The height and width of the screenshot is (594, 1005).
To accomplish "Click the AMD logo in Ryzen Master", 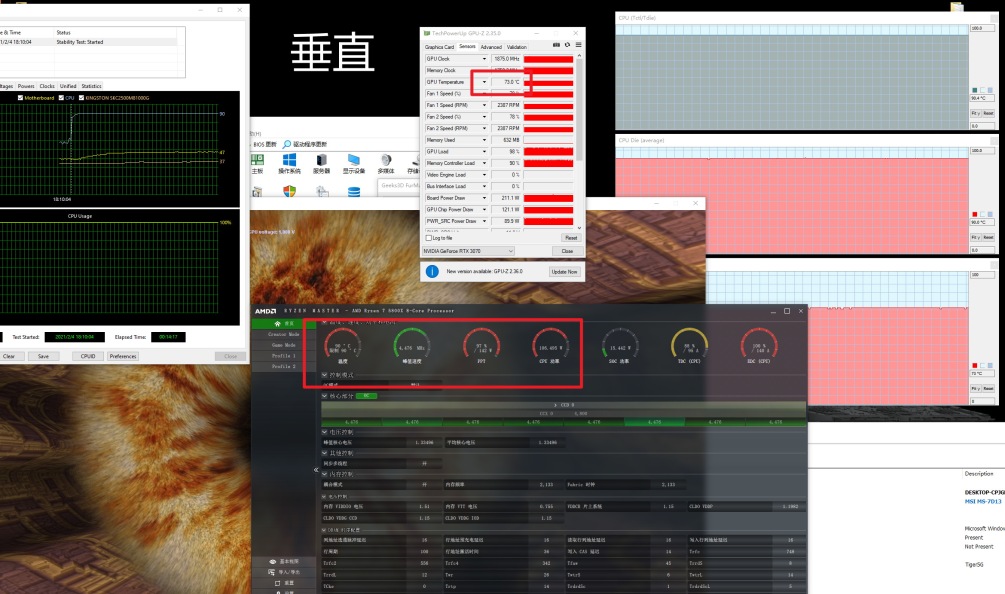I will [x=265, y=311].
